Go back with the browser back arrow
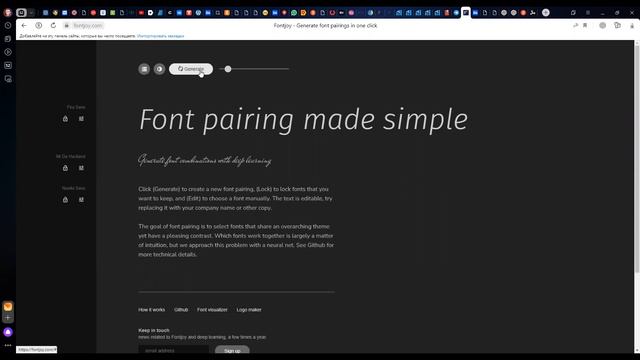 click(x=24, y=25)
